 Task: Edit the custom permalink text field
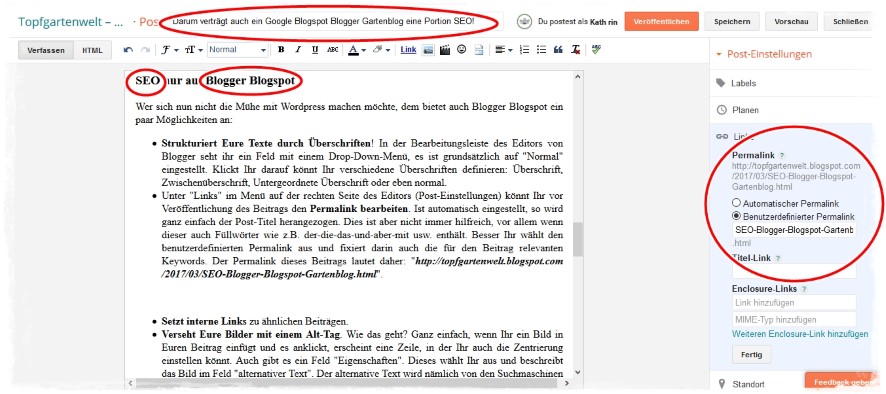coord(794,230)
